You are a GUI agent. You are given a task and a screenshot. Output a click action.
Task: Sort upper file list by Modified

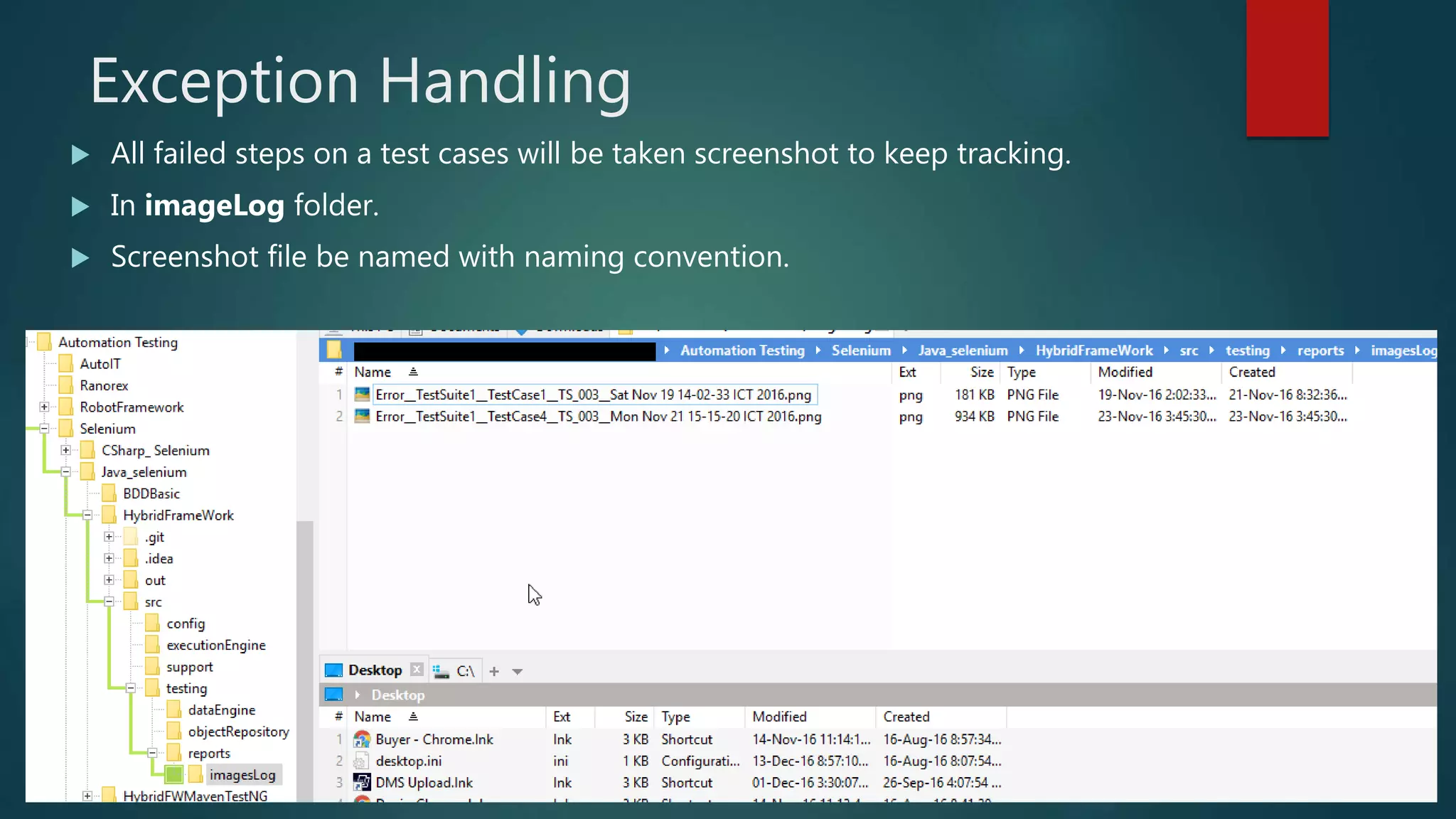[1155, 372]
